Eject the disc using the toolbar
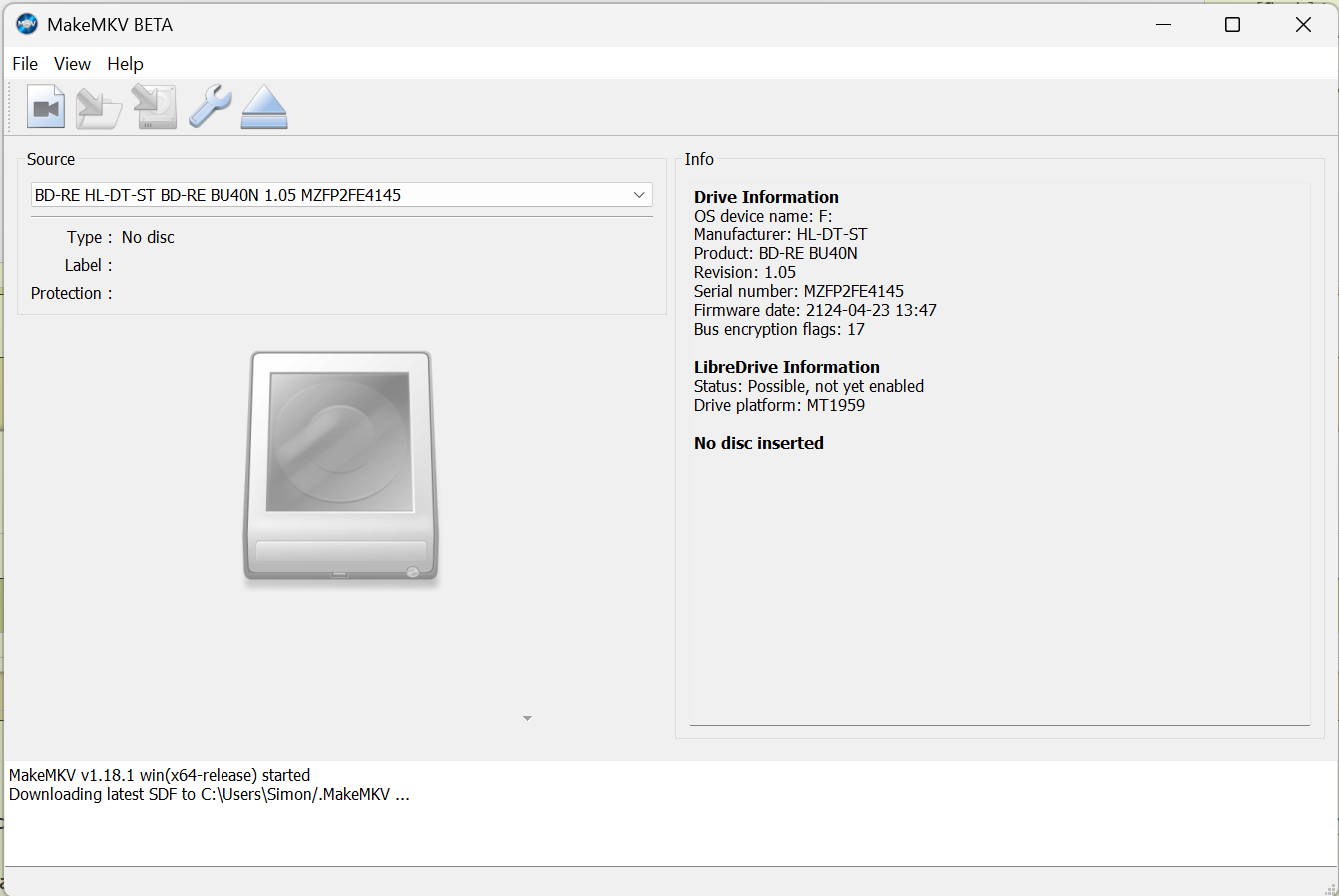The width and height of the screenshot is (1339, 896). 264,107
